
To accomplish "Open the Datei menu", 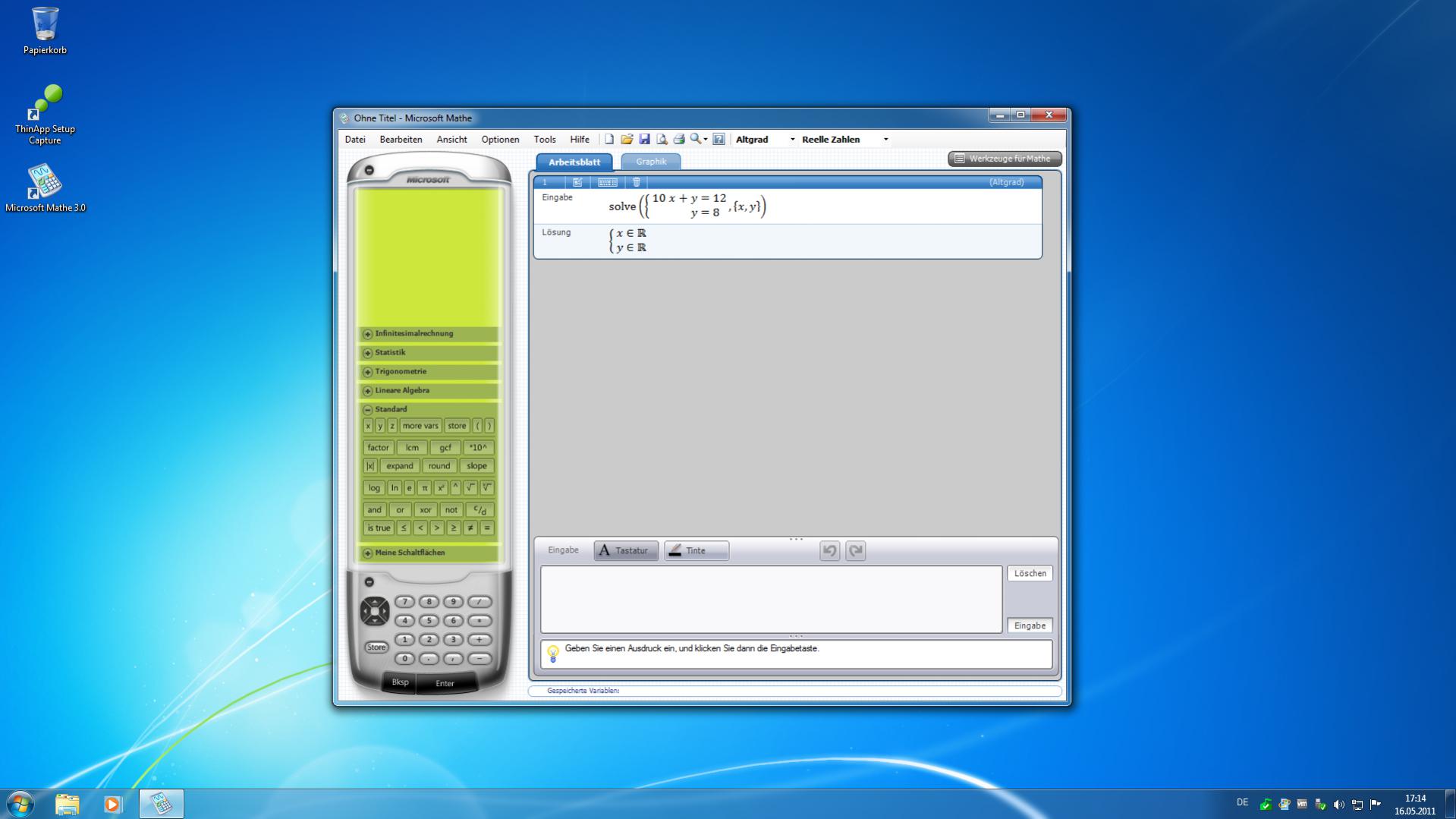I will [355, 140].
